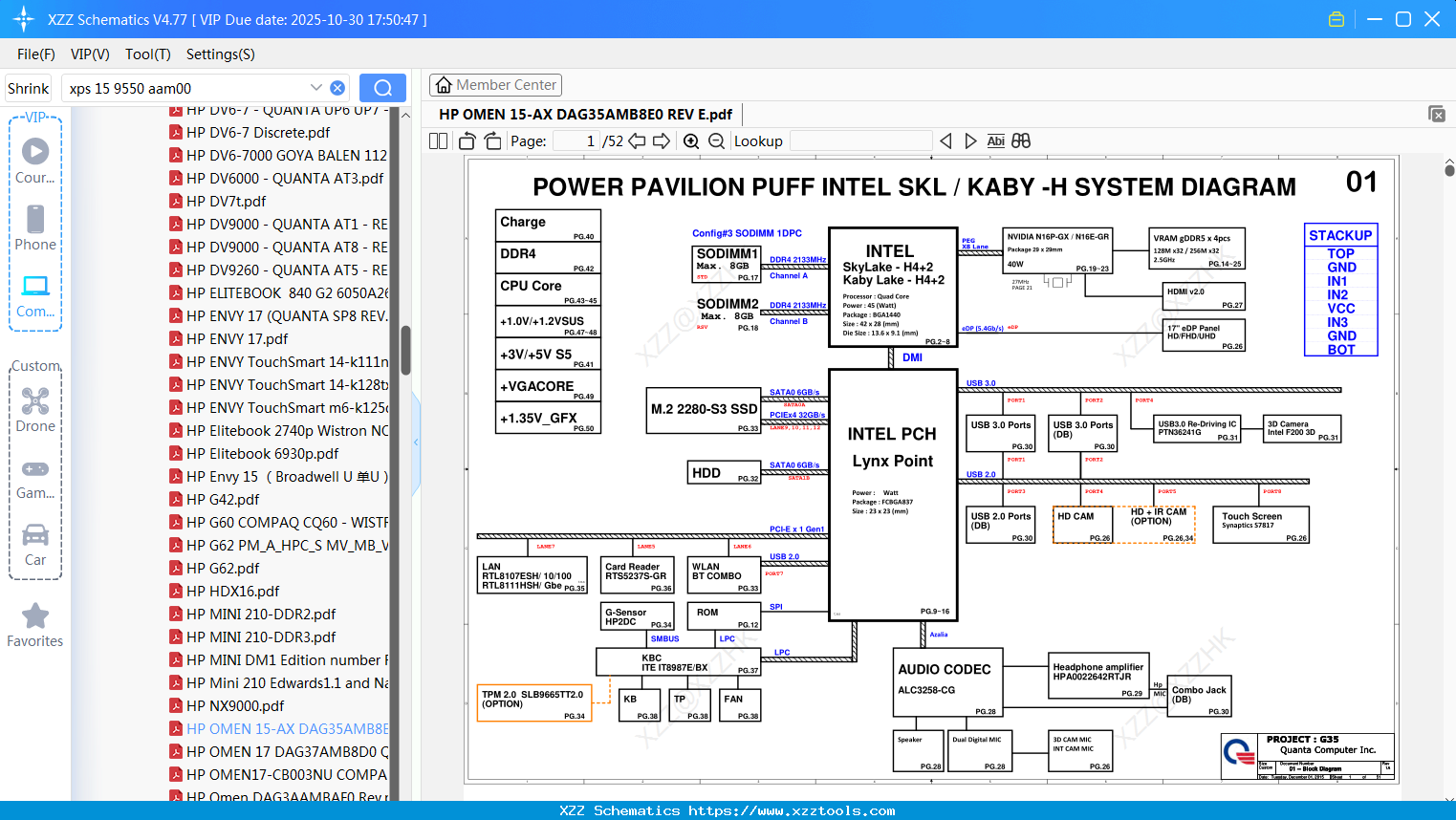Click the STACKUP table in diagram

[x=1340, y=290]
